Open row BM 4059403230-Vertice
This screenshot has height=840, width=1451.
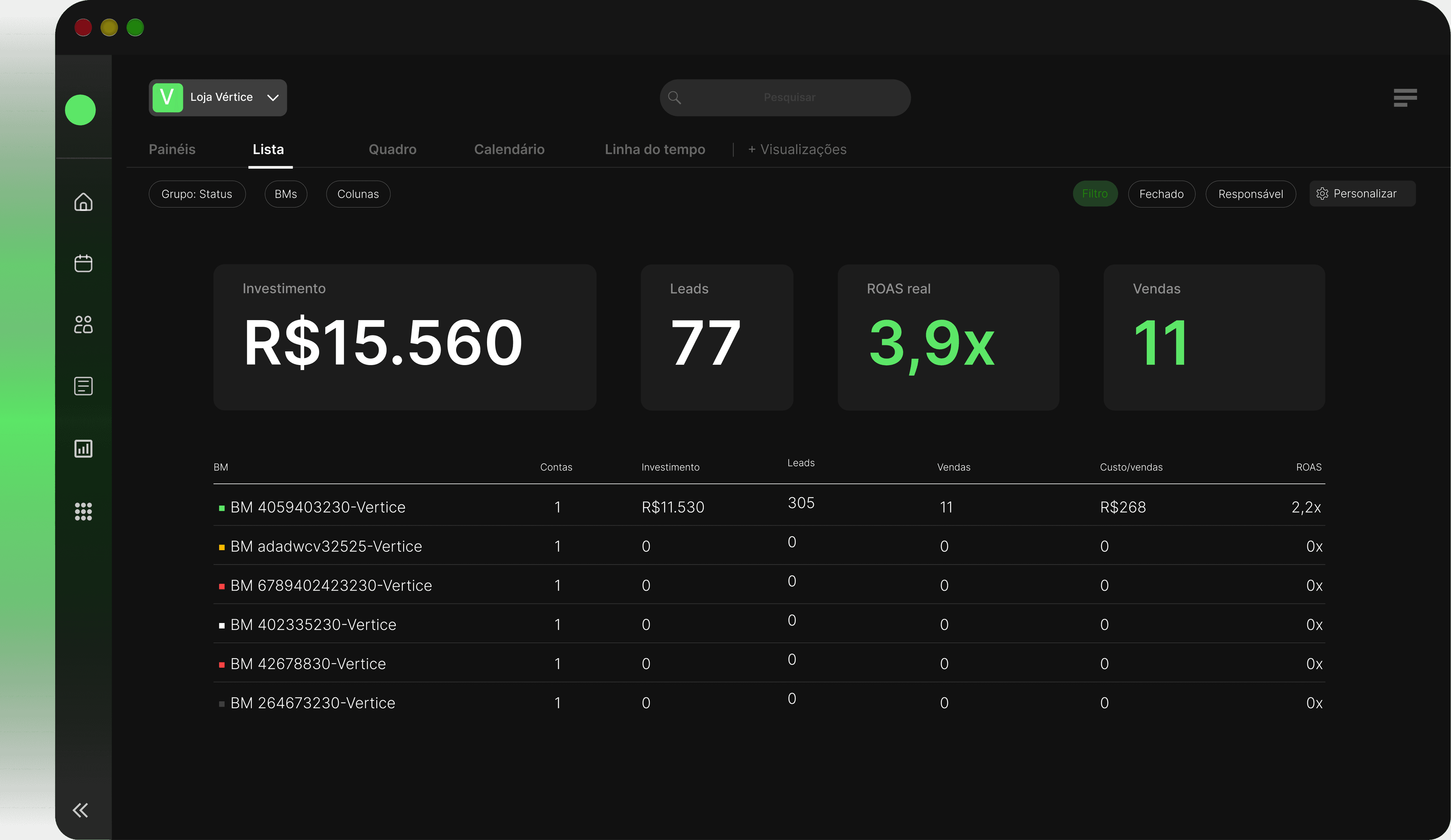point(769,506)
